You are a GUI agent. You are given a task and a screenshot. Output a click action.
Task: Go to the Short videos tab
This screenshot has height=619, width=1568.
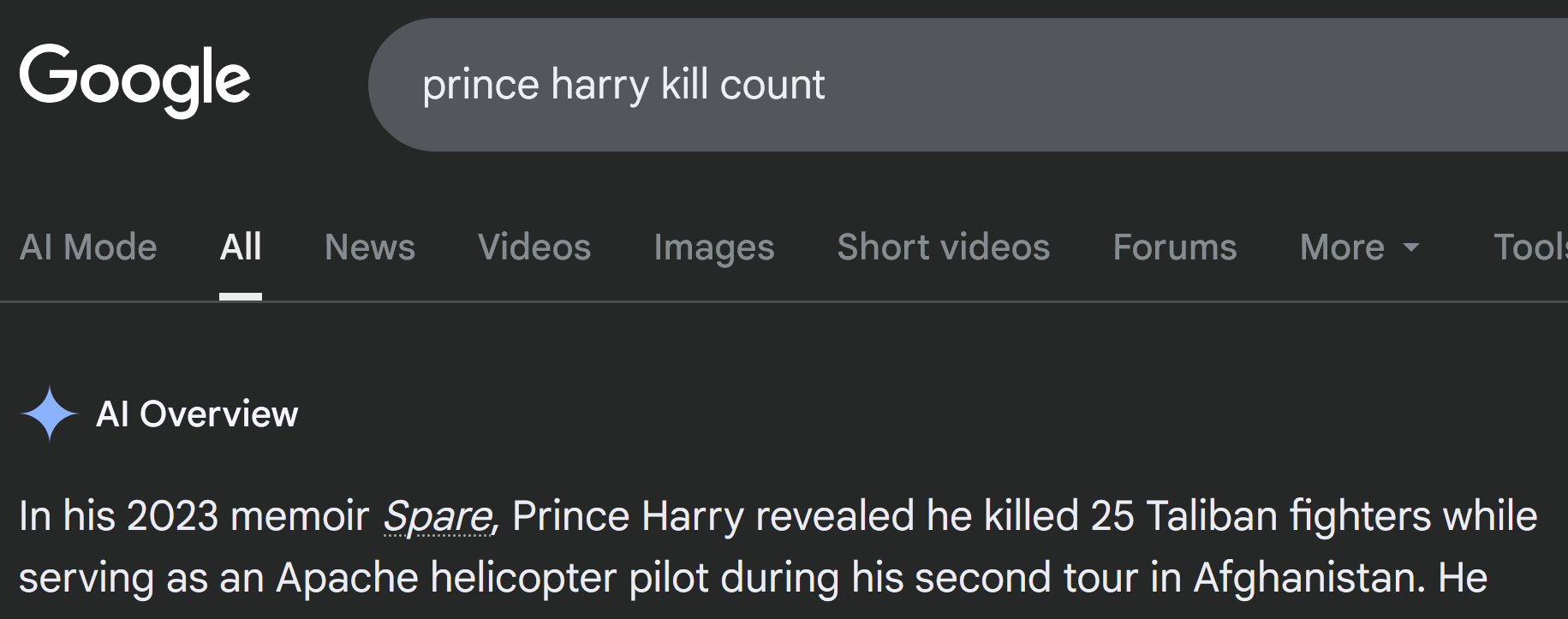tap(944, 247)
